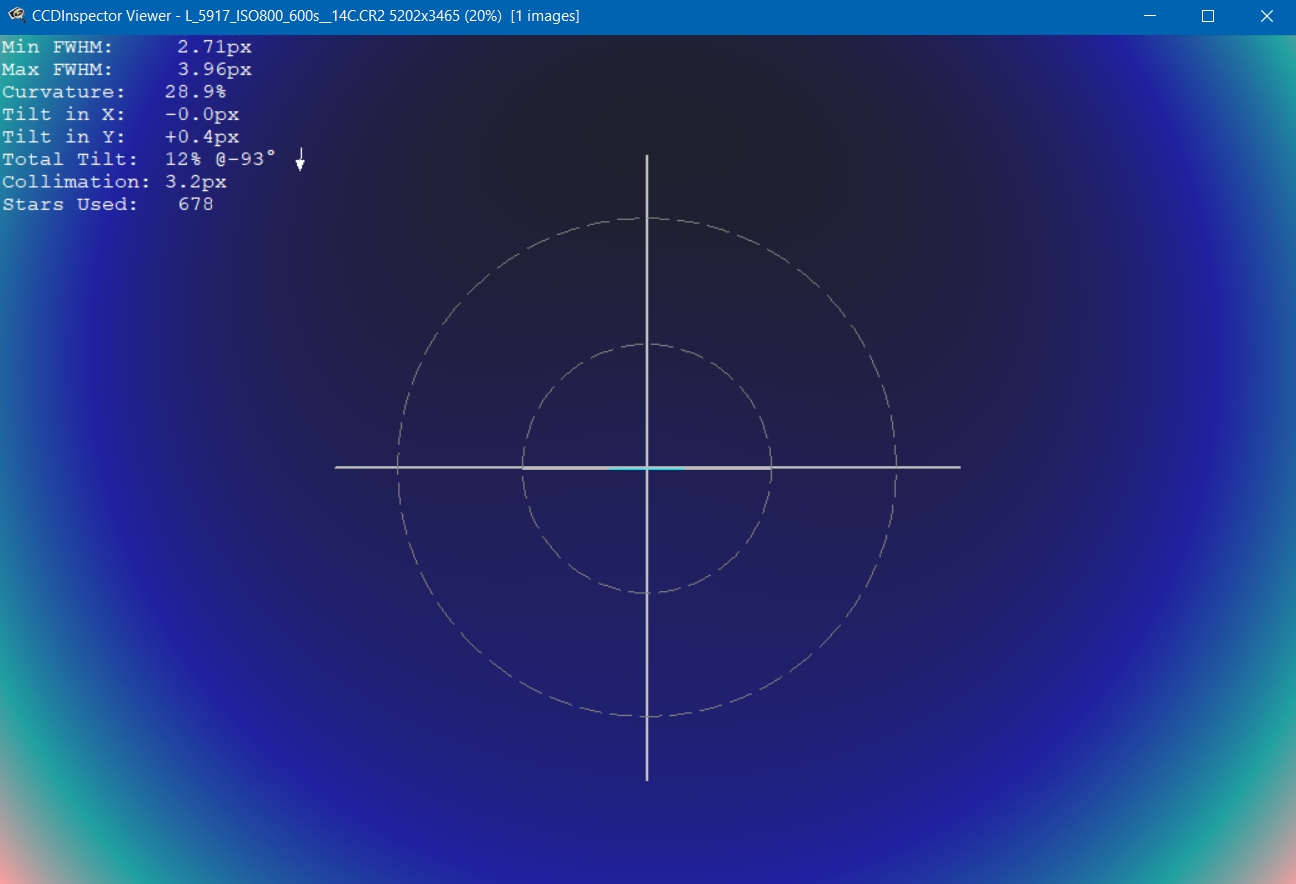Click the Total Tilt 12% readout
Viewport: 1296px width, 884px height.
pos(138,159)
